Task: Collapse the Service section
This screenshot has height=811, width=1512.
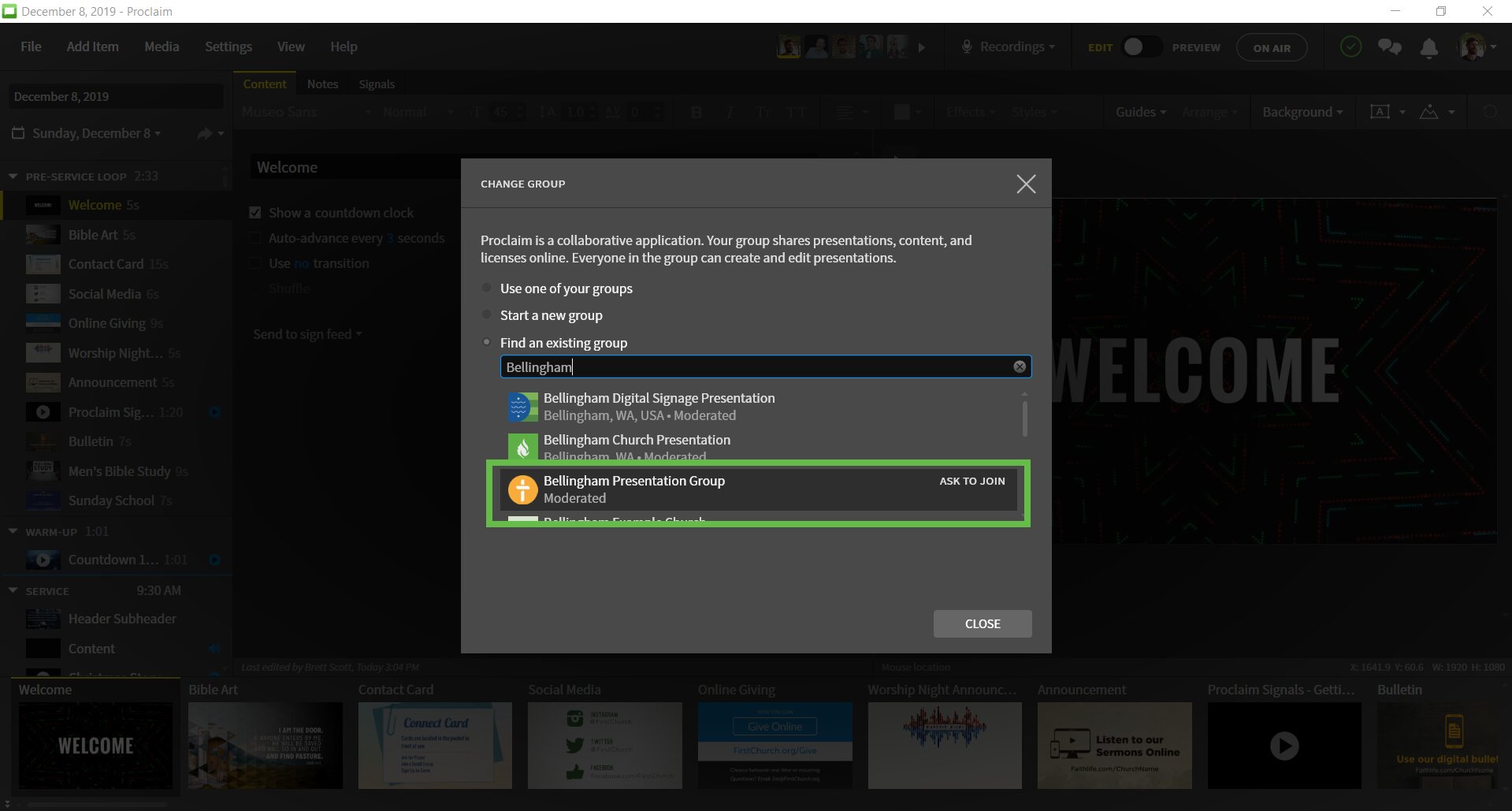Action: tap(13, 590)
